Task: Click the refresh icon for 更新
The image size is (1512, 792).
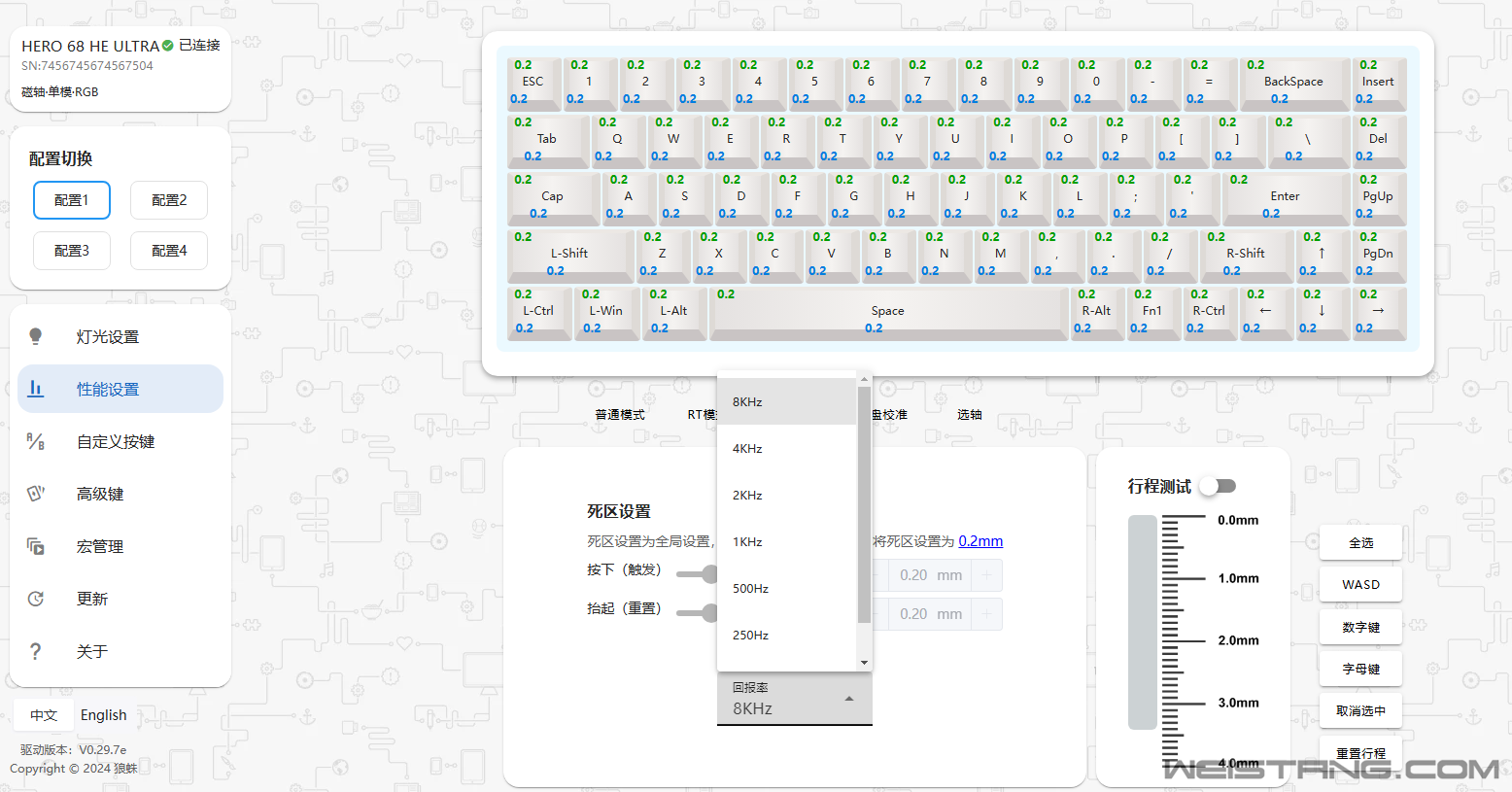Action: coord(36,599)
